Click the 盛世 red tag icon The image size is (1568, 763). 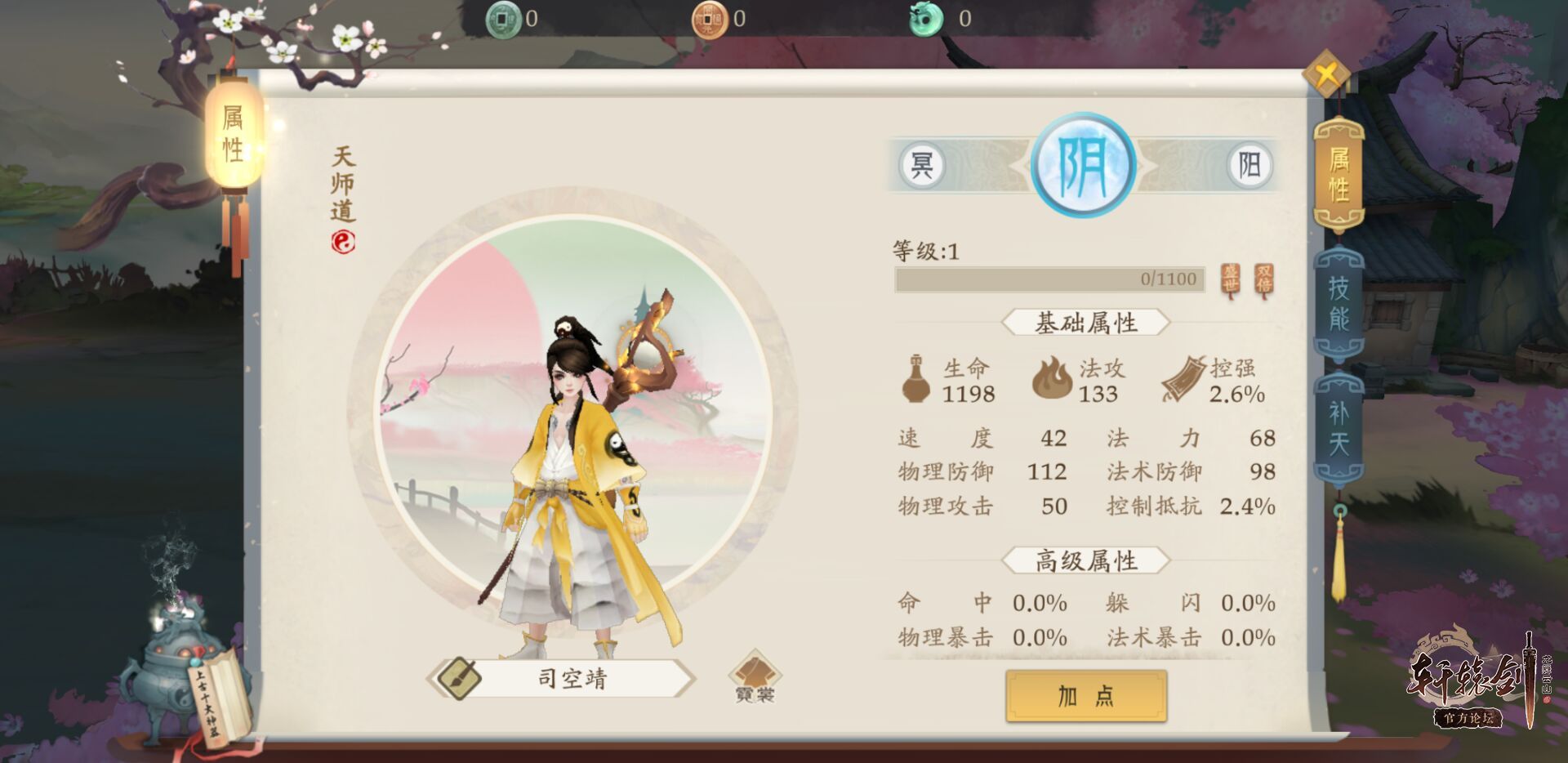pos(1230,280)
